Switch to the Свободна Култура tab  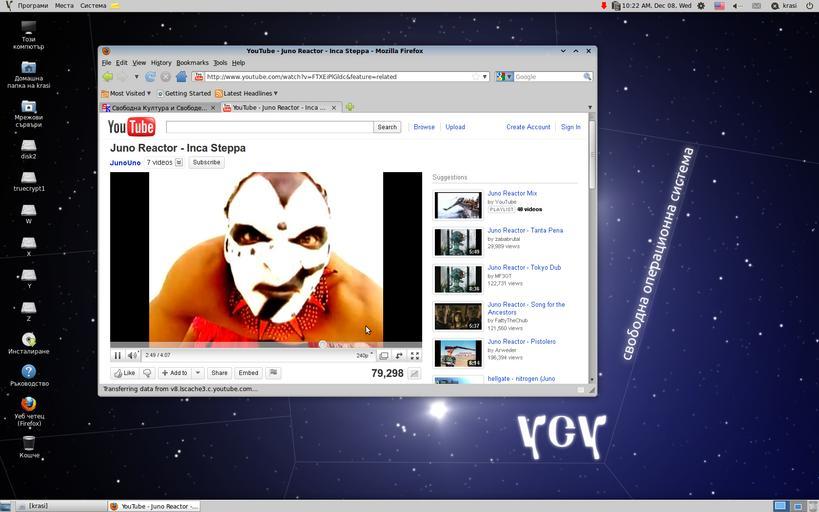point(157,107)
